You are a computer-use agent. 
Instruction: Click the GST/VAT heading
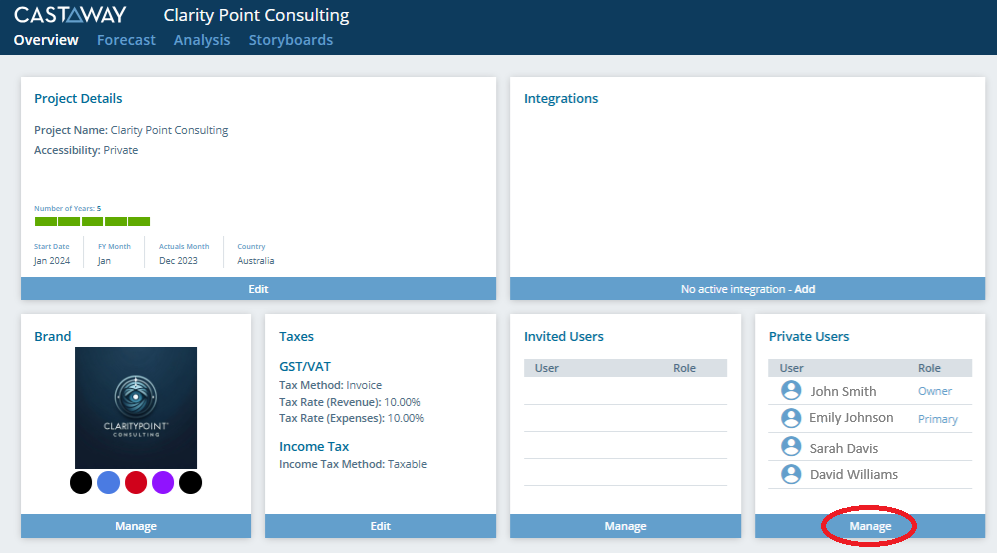point(305,367)
